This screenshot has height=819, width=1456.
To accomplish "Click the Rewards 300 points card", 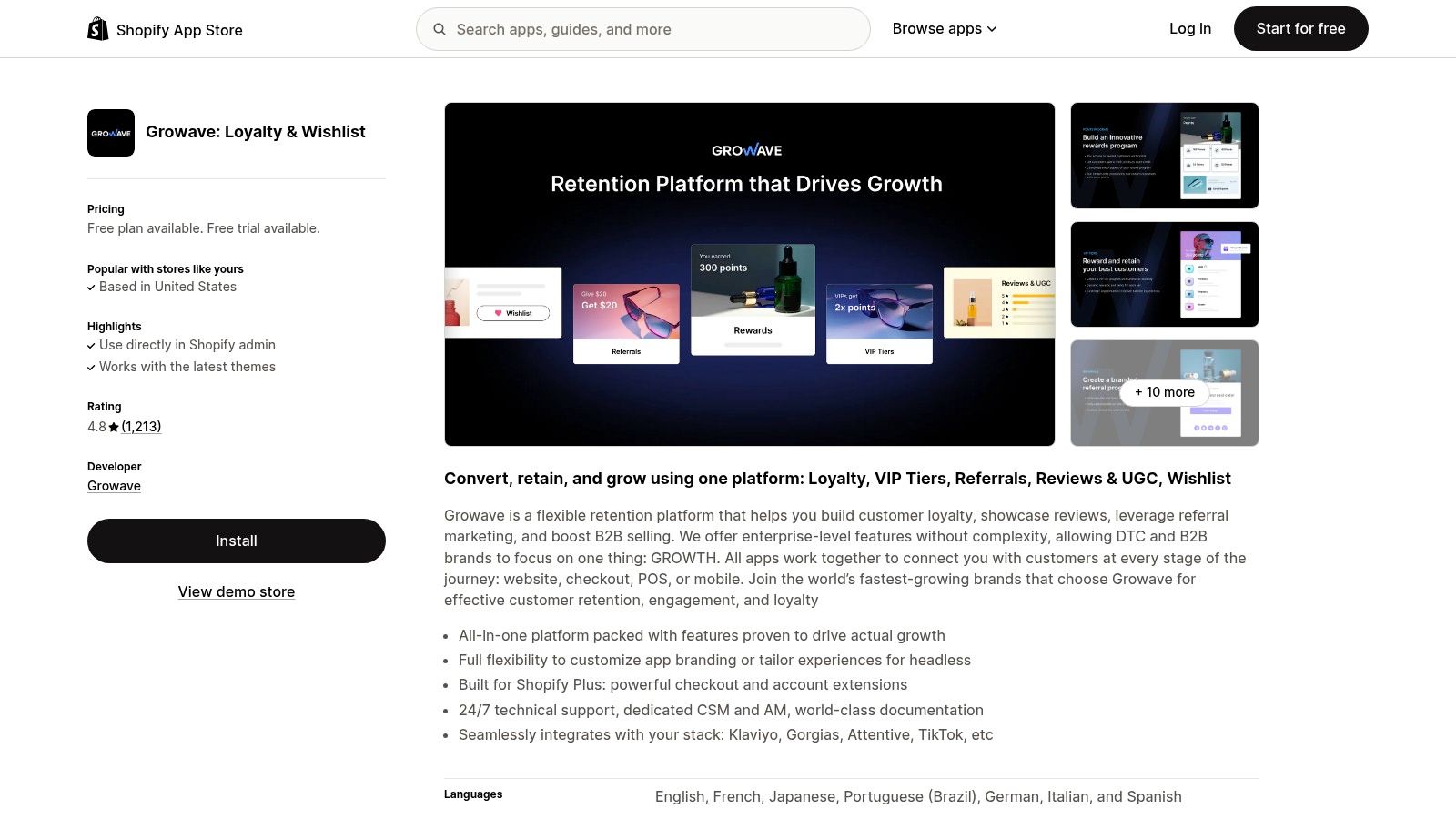I will pyautogui.click(x=753, y=299).
